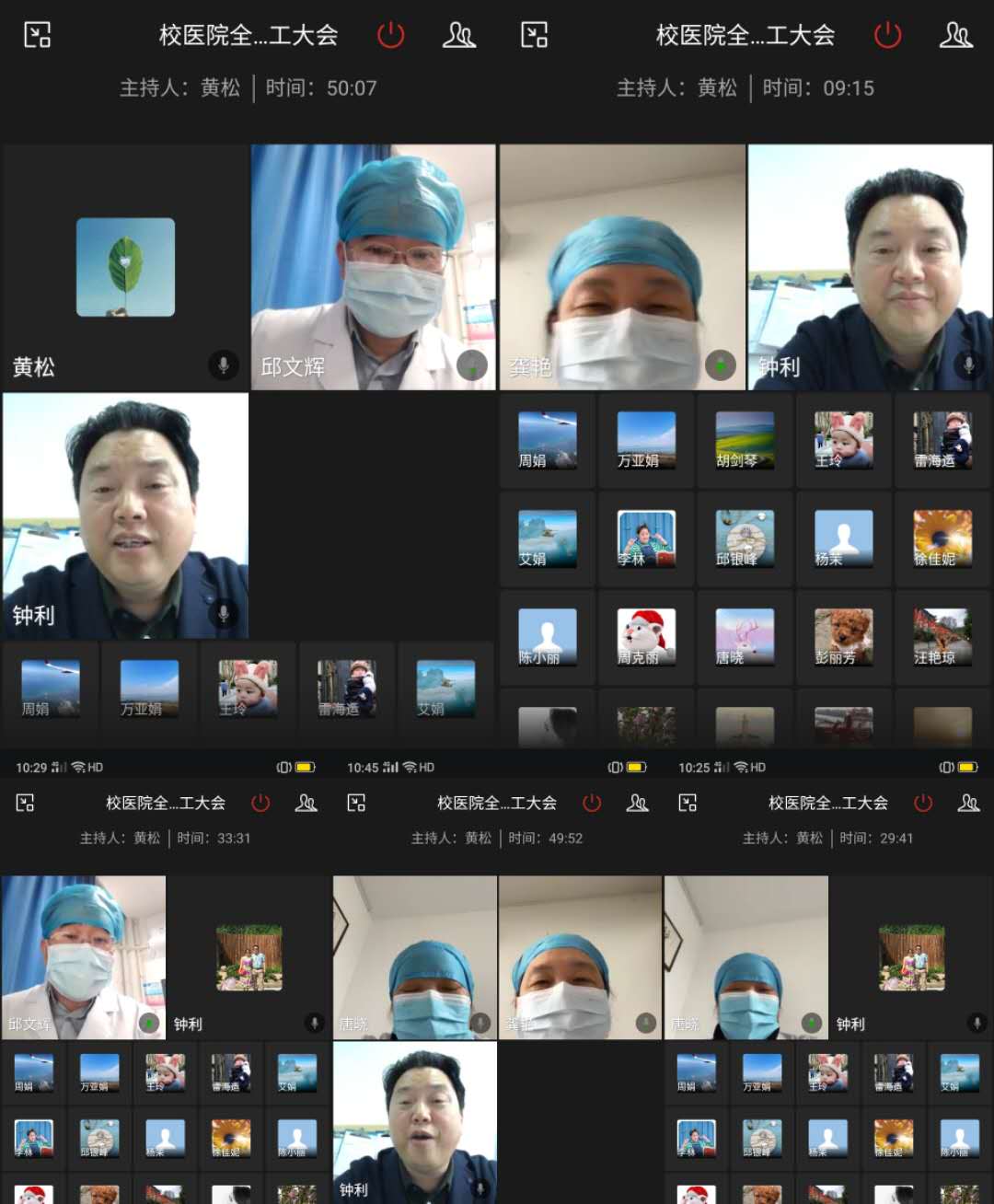This screenshot has height=1204, width=994.
Task: Tap the leaf avatar on 黄松's tile
Action: pos(125,267)
